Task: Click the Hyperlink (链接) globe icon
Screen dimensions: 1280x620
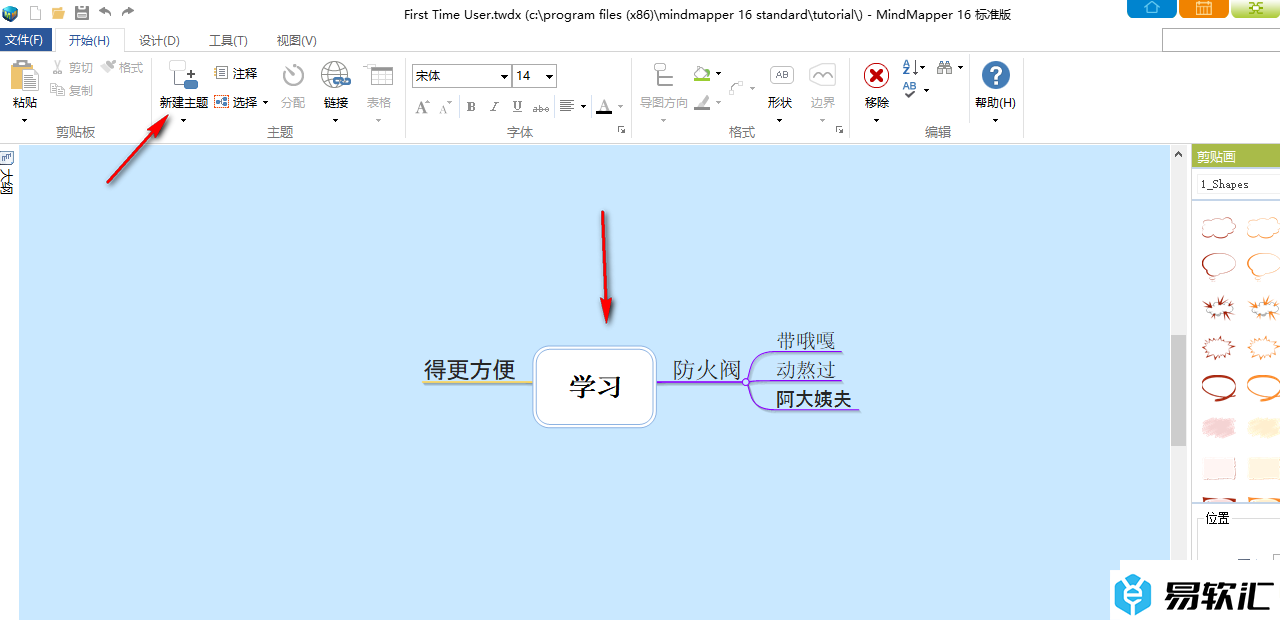Action: [335, 76]
